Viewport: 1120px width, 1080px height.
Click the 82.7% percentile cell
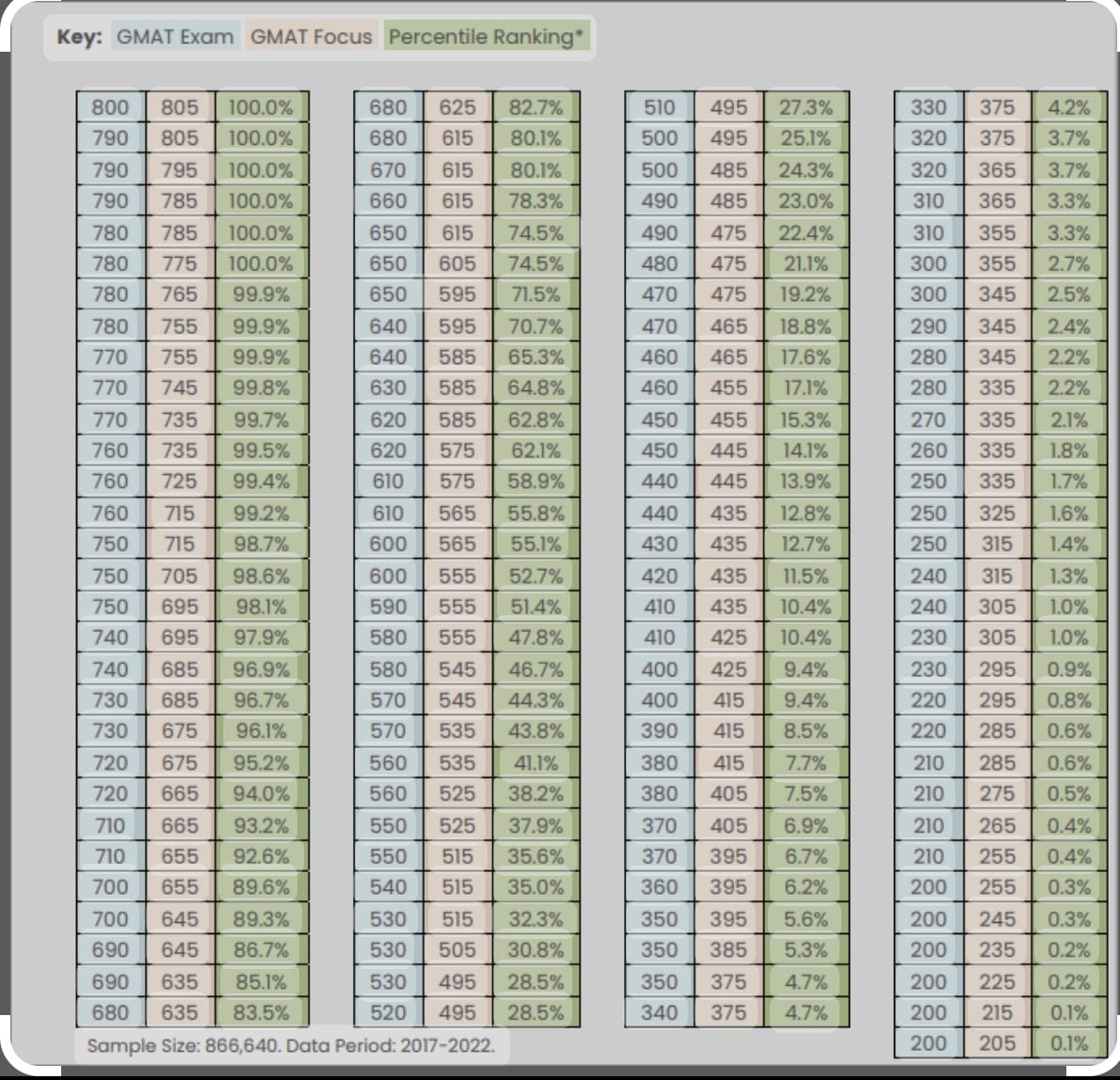[x=536, y=107]
